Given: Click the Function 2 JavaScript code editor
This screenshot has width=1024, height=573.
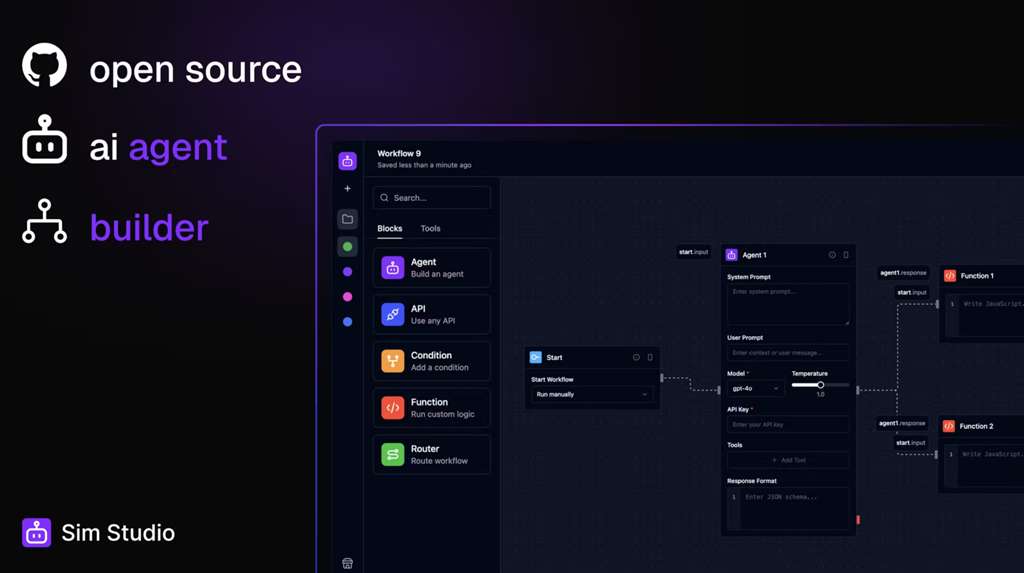Looking at the screenshot, I should [984, 467].
